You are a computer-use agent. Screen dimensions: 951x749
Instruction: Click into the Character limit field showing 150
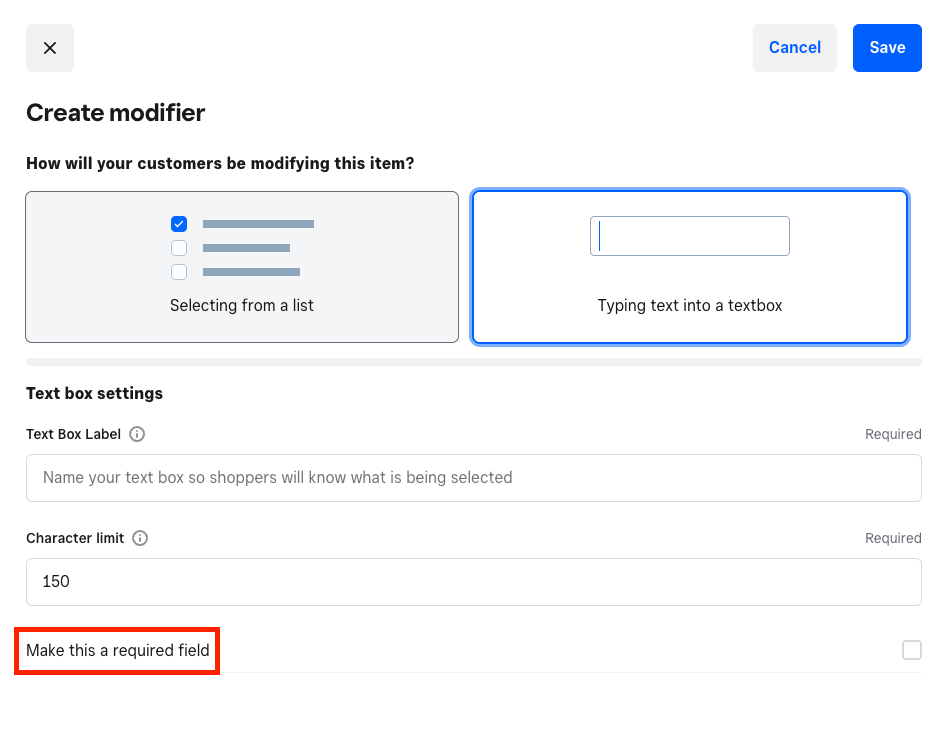pyautogui.click(x=473, y=582)
